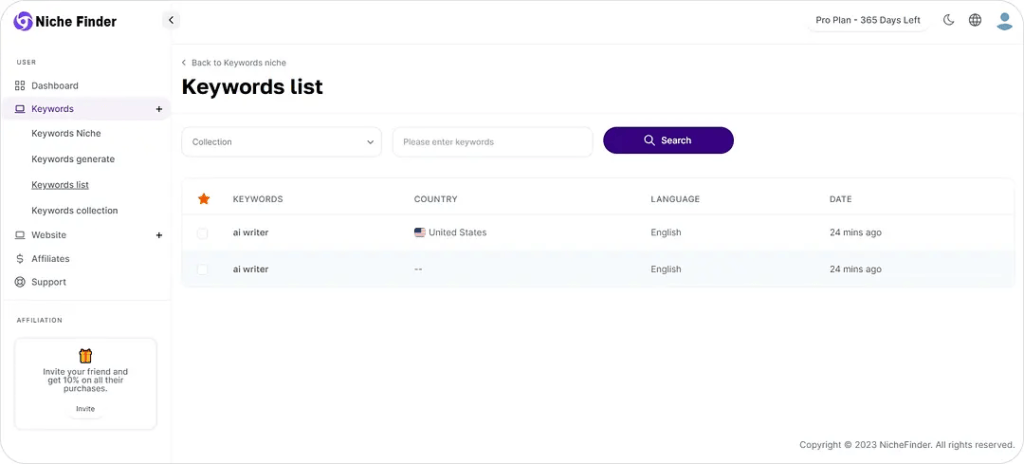
Task: Click the Niche Finder logo icon
Action: coord(23,21)
